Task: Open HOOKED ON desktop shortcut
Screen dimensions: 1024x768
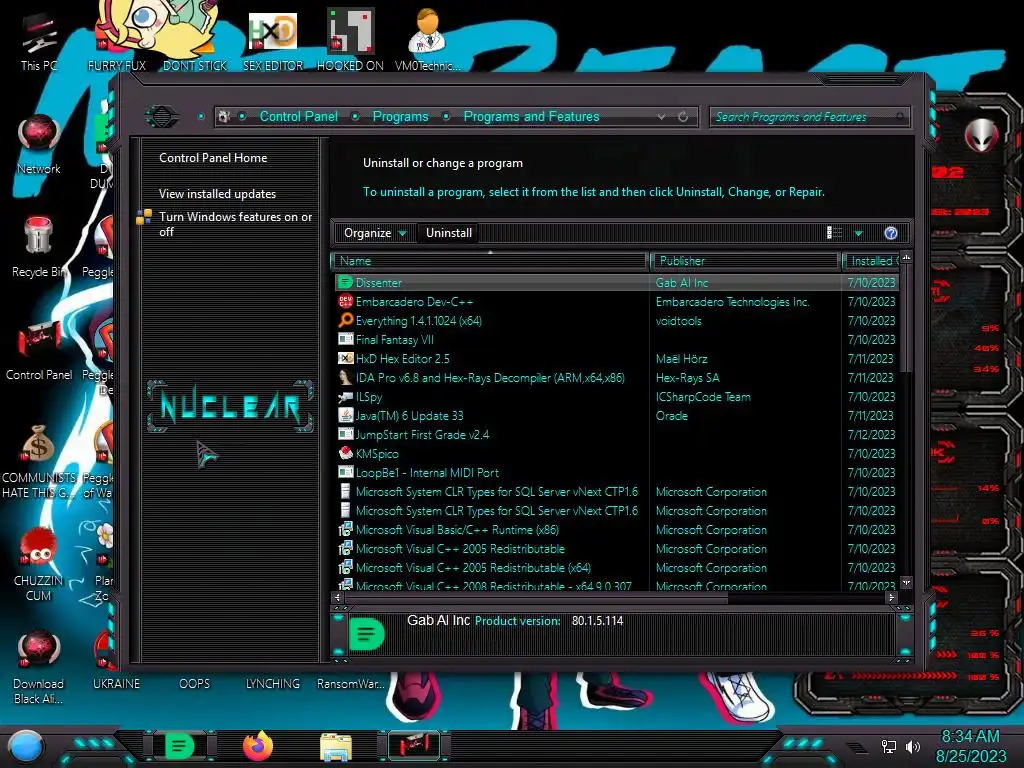Action: tap(350, 39)
